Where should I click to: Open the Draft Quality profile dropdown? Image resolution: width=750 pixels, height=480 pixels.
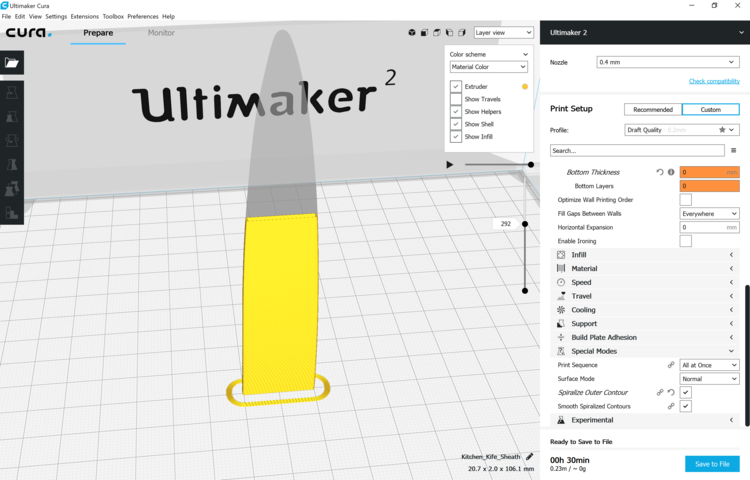pos(682,130)
